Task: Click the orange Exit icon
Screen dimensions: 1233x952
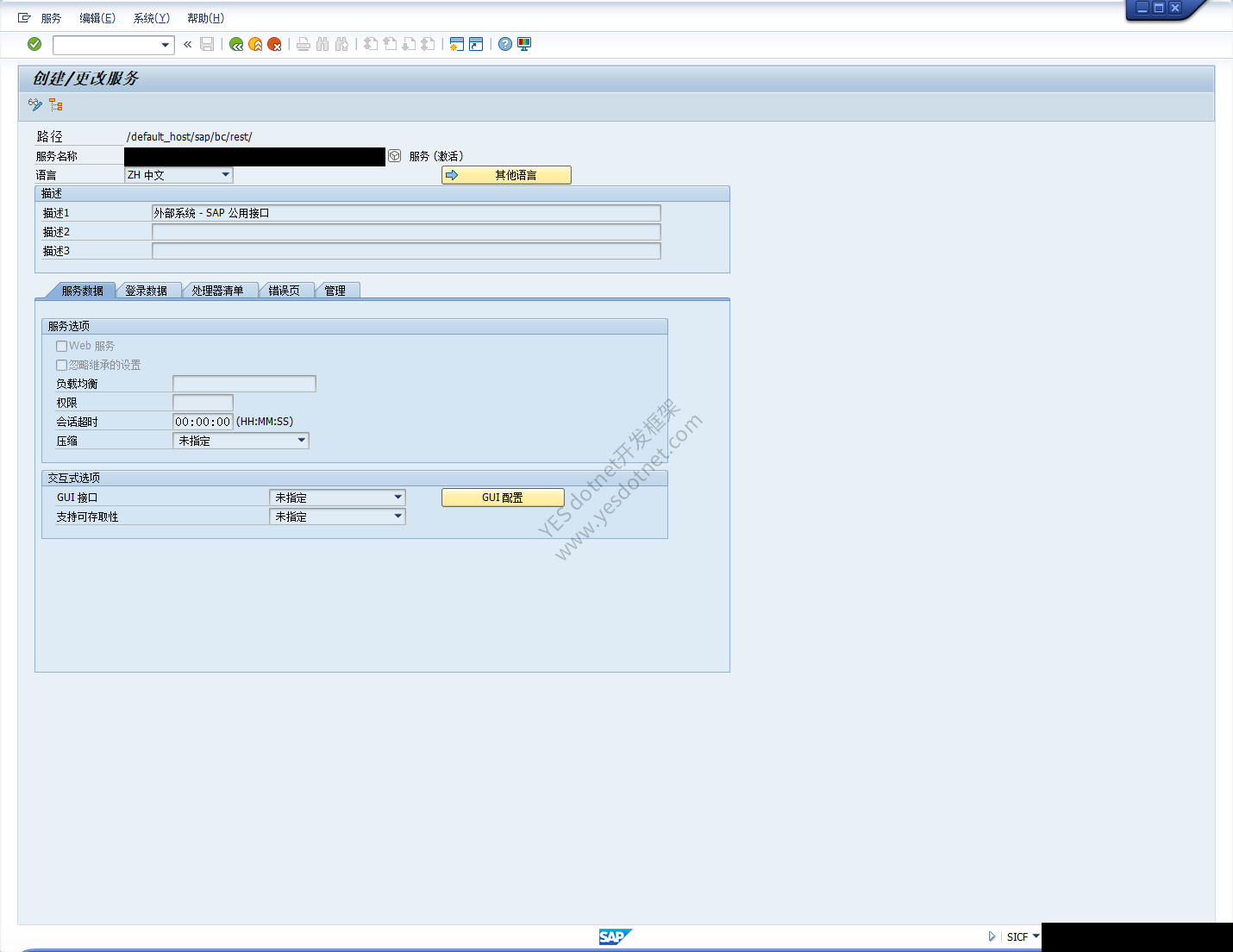Action: pyautogui.click(x=255, y=44)
